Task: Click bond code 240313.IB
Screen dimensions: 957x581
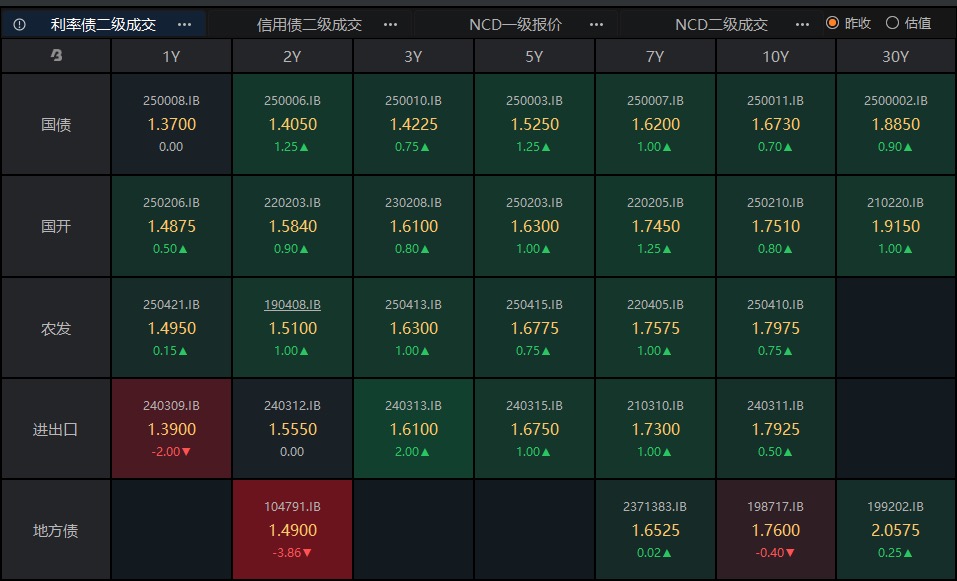Action: coord(413,406)
